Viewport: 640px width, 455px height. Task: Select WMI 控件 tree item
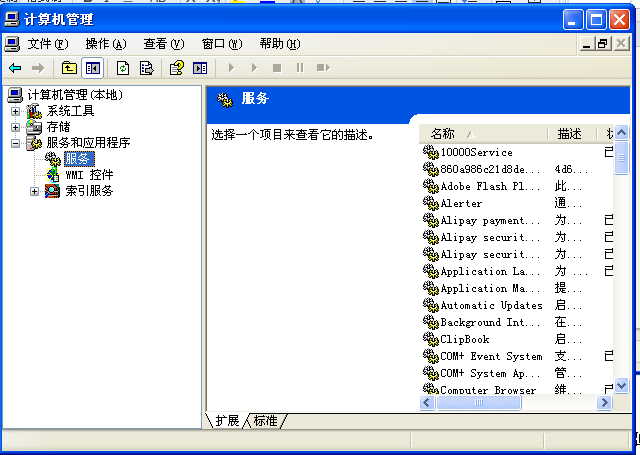point(89,175)
